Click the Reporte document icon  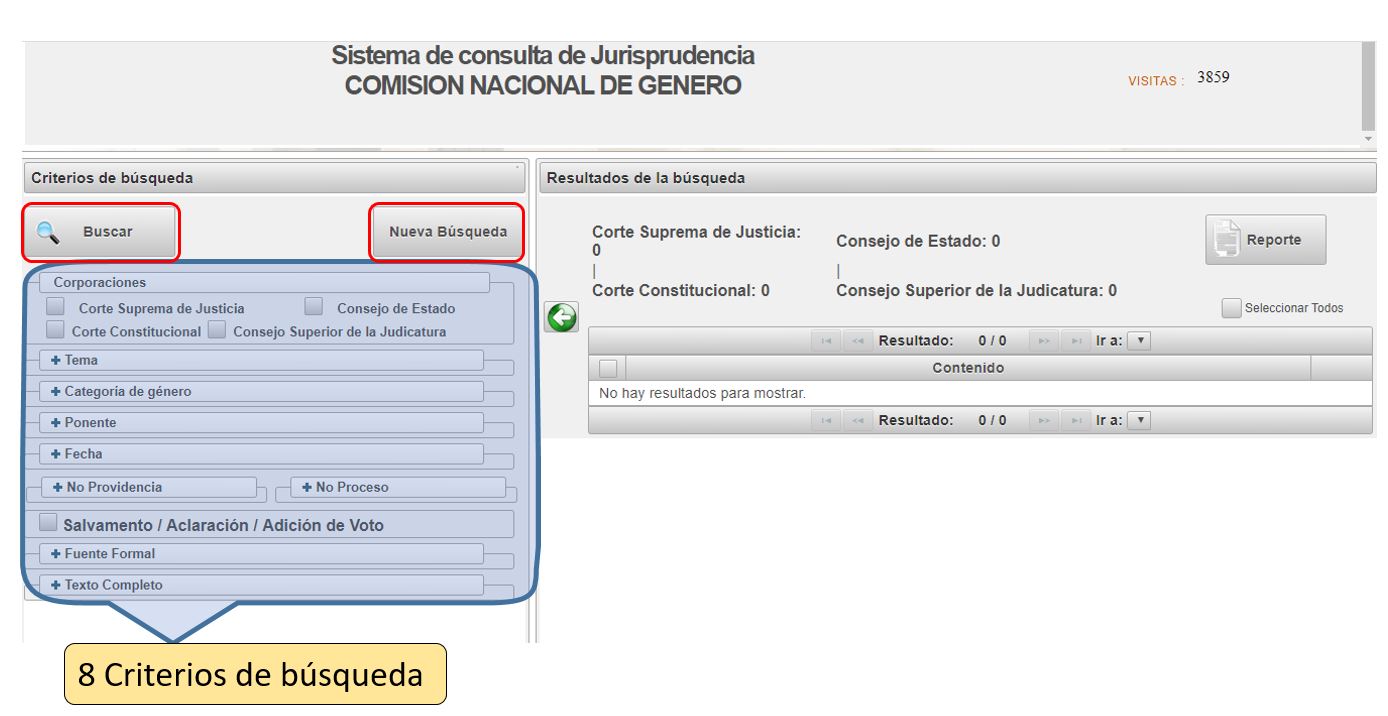click(1227, 240)
